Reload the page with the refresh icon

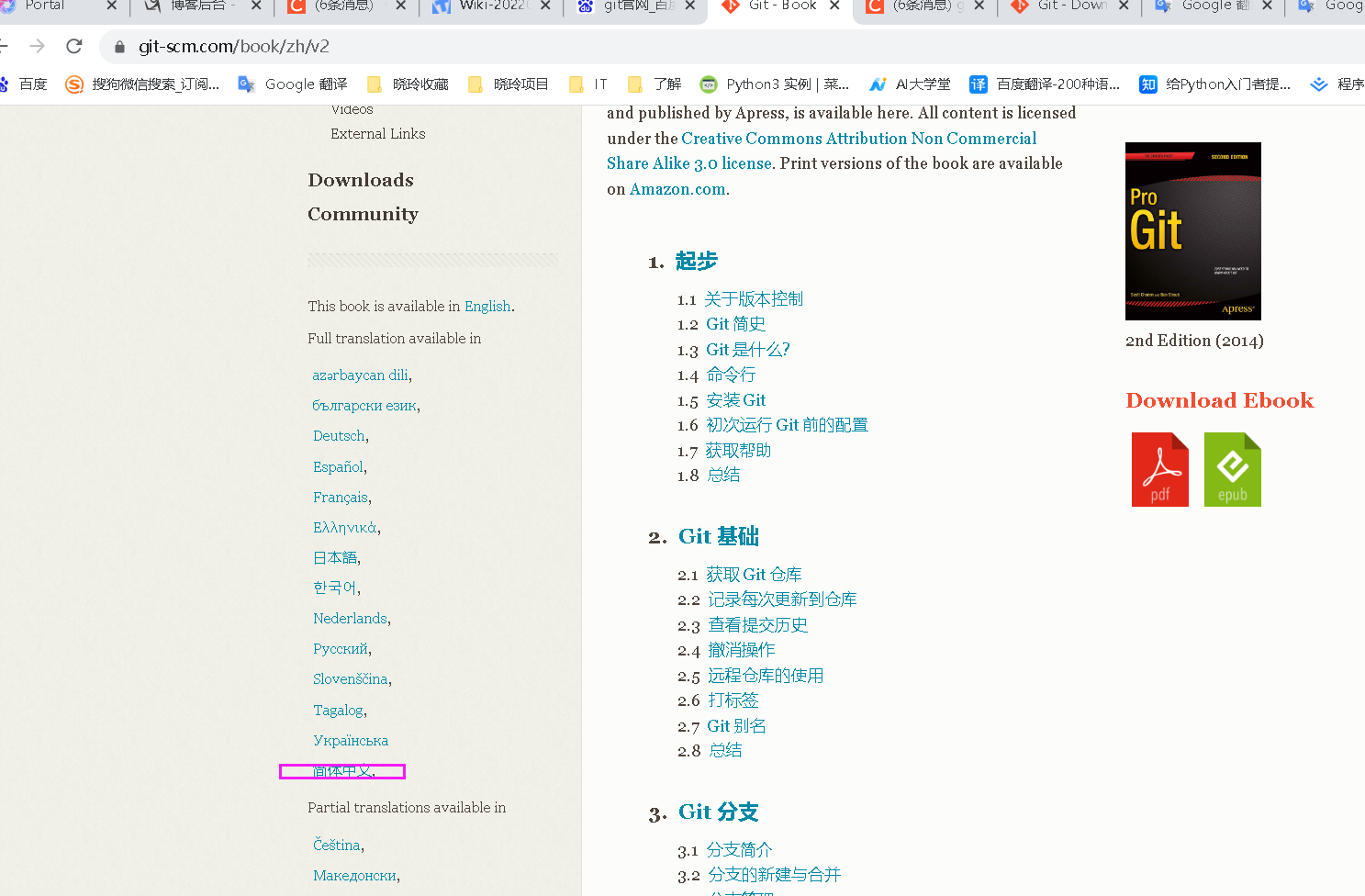pos(74,46)
